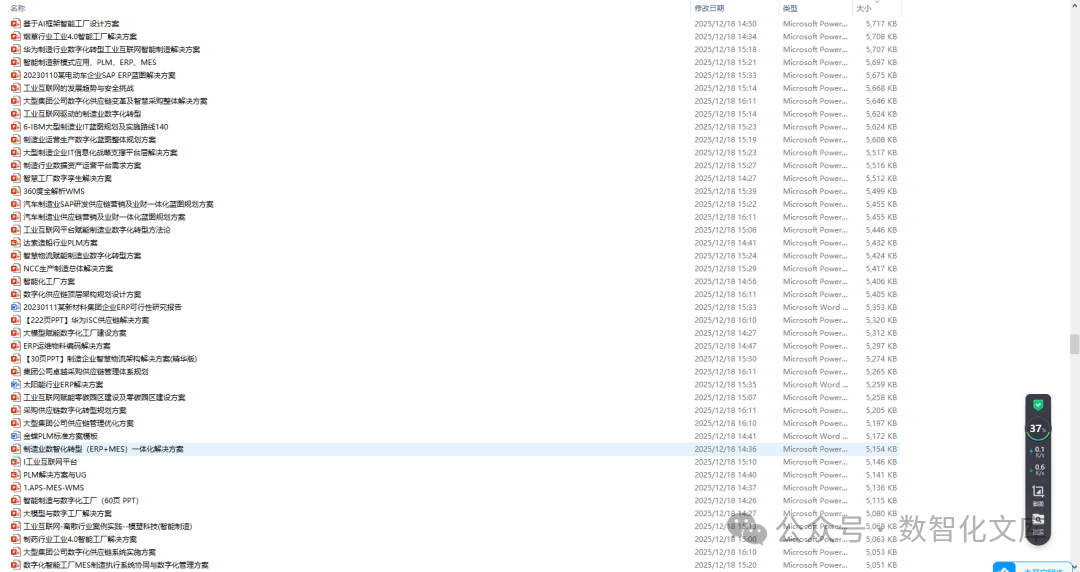Image resolution: width=1080 pixels, height=572 pixels.
Task: Click date 2025/12/18 14:50 in first row
Action: 725,23
